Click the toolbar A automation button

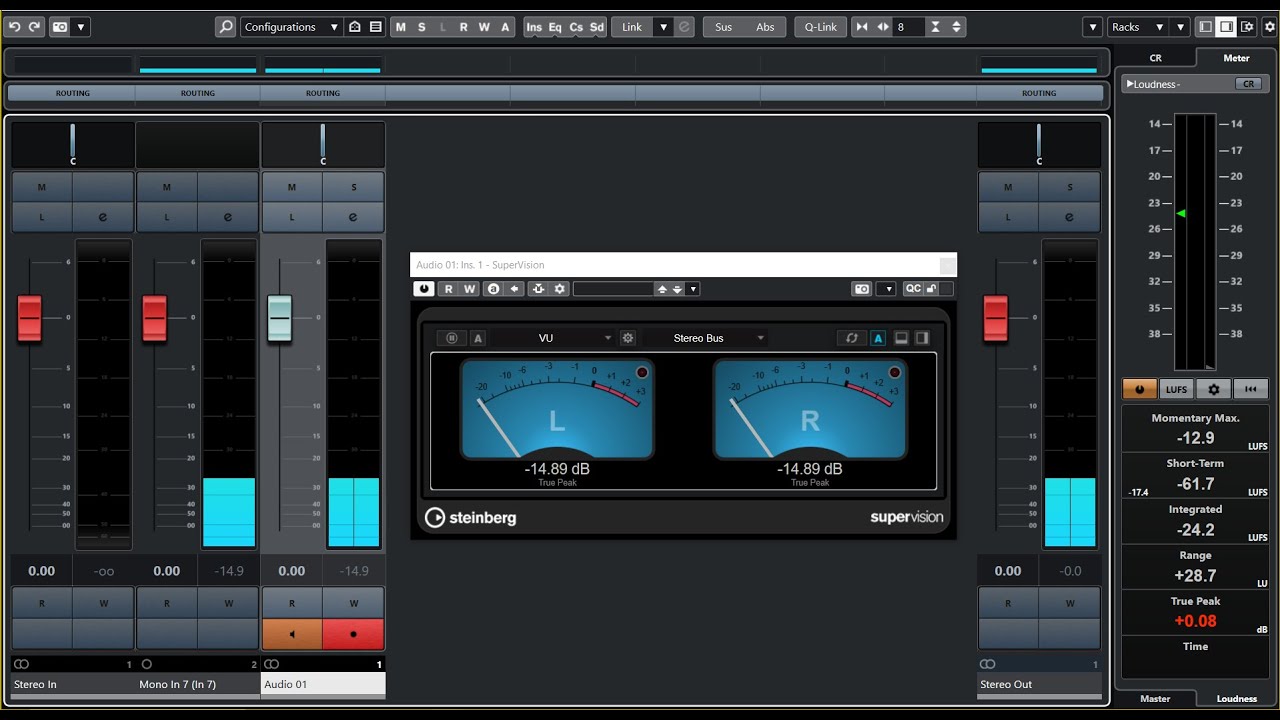click(505, 27)
